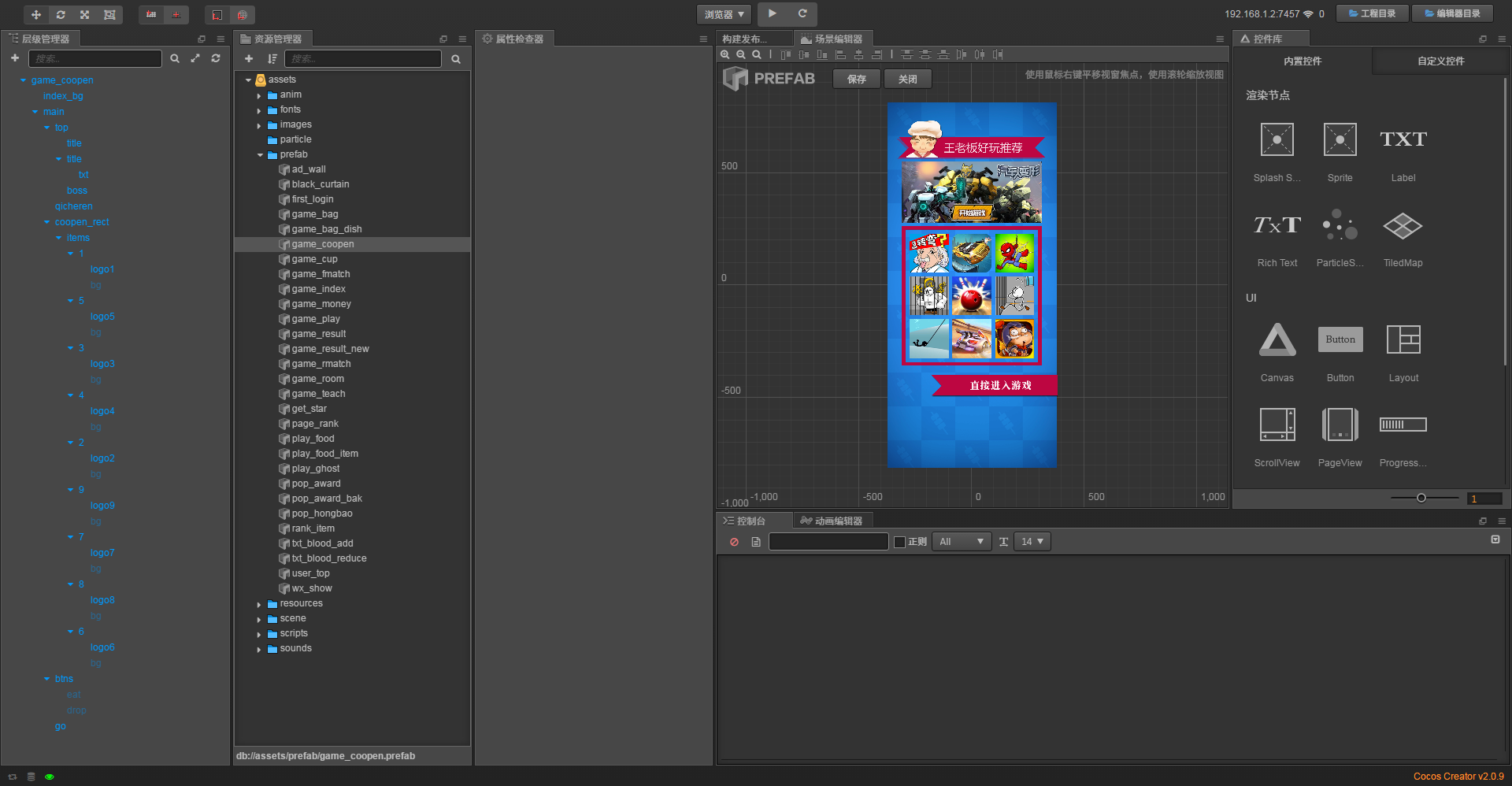Click the refresh preview button

tap(802, 13)
